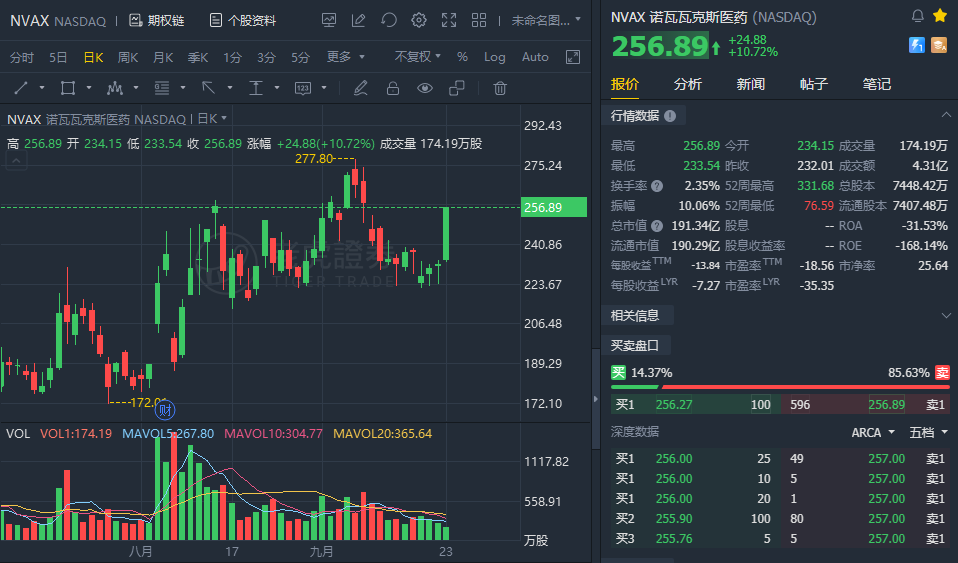Delete drawings with trash icon
The height and width of the screenshot is (563, 958).
coord(500,88)
